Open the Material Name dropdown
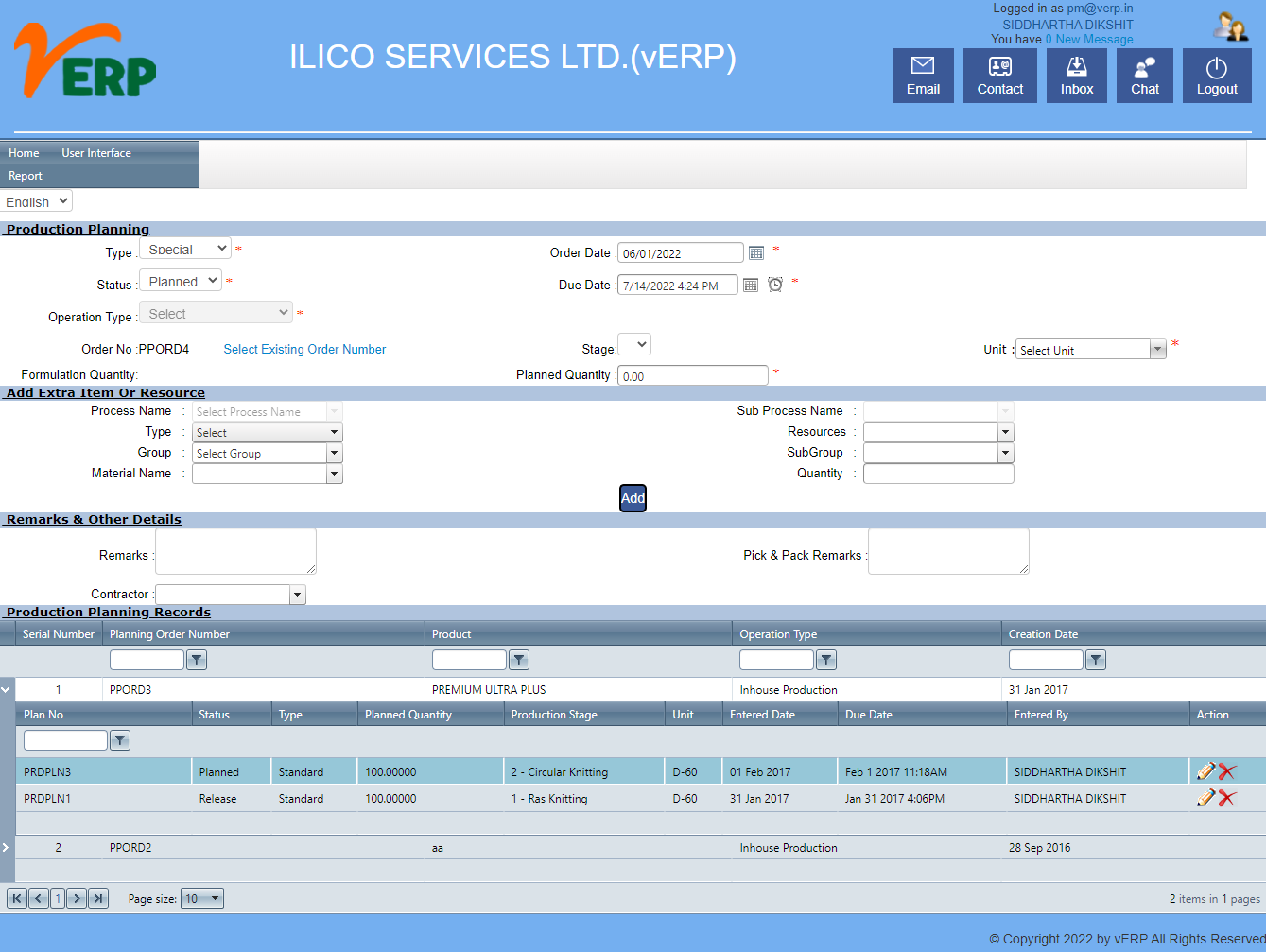Screen dimensions: 1266x952 point(268,474)
